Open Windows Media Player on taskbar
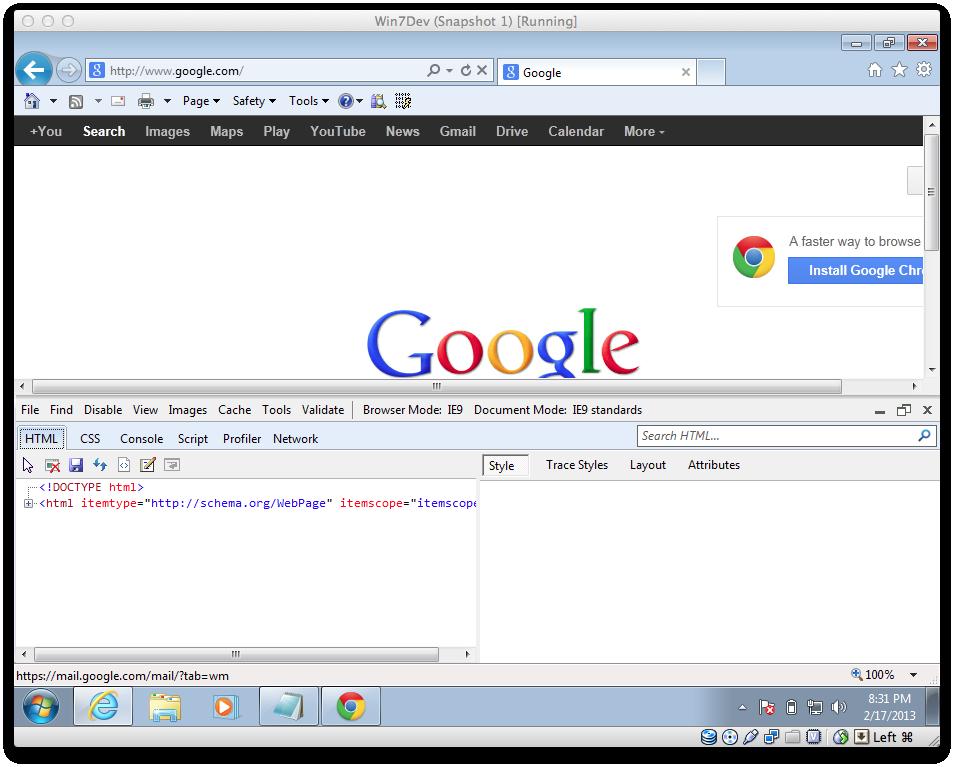954x767 pixels. pyautogui.click(x=224, y=707)
